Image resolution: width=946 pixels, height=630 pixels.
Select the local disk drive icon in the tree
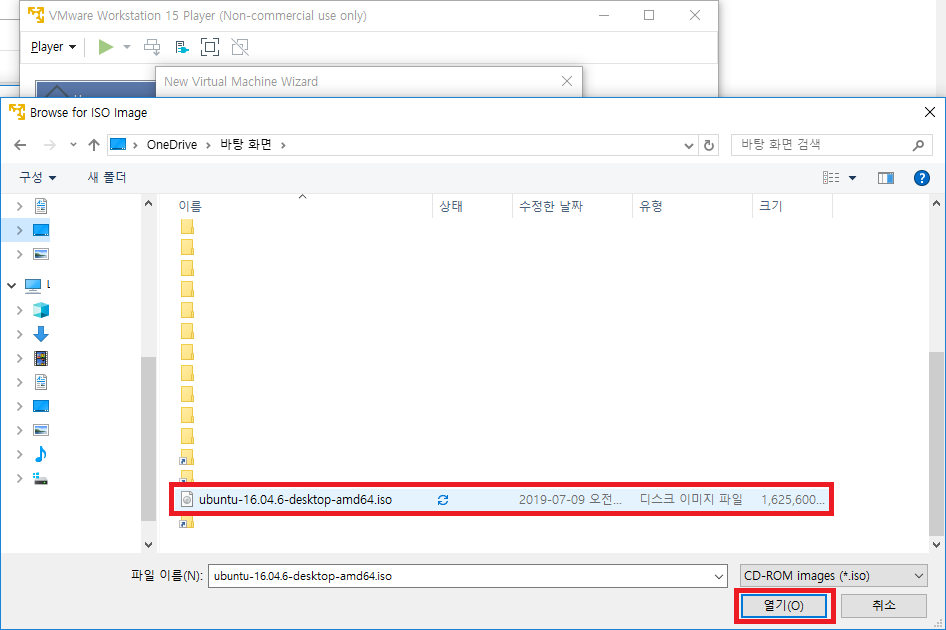(40, 479)
